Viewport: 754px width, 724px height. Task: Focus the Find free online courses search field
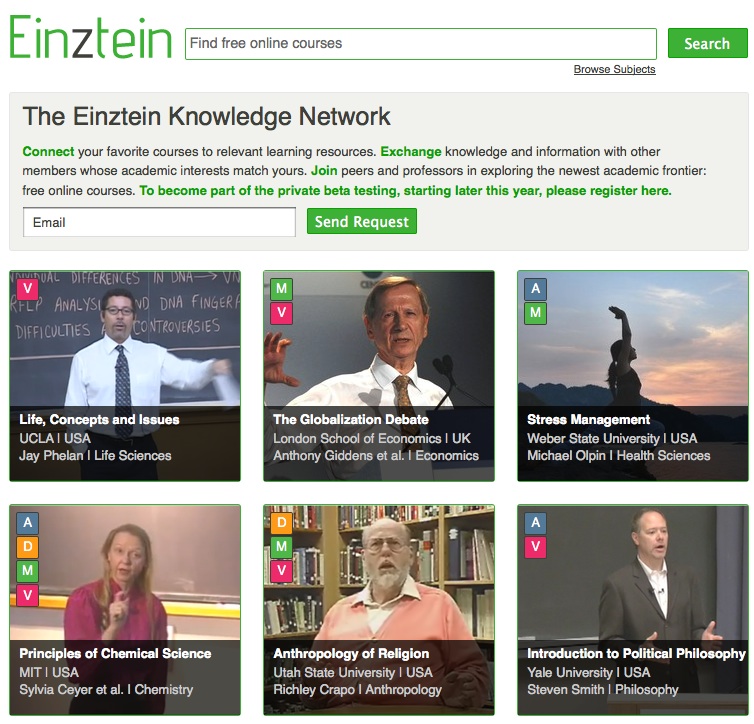(421, 44)
